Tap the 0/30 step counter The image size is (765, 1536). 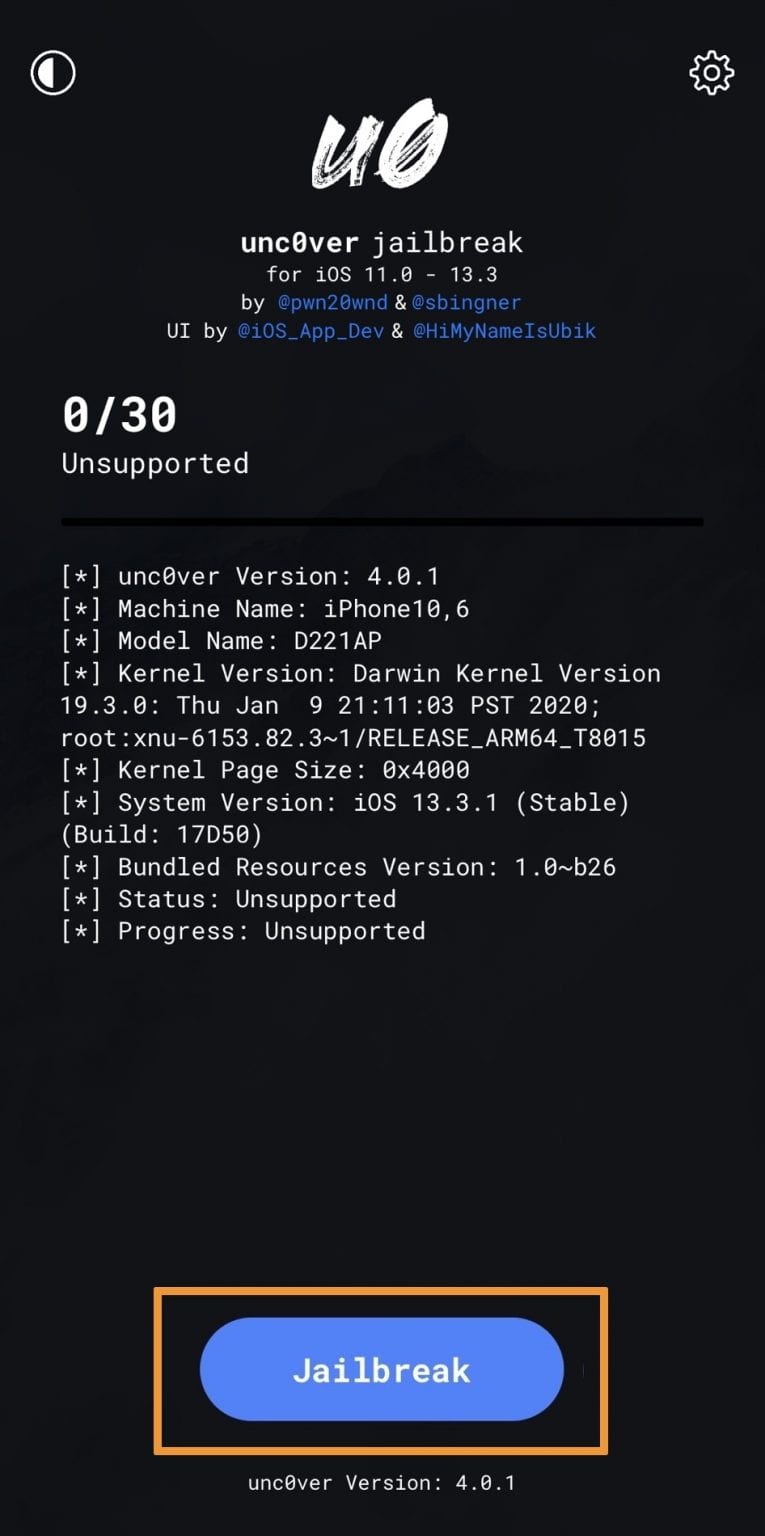[x=119, y=415]
